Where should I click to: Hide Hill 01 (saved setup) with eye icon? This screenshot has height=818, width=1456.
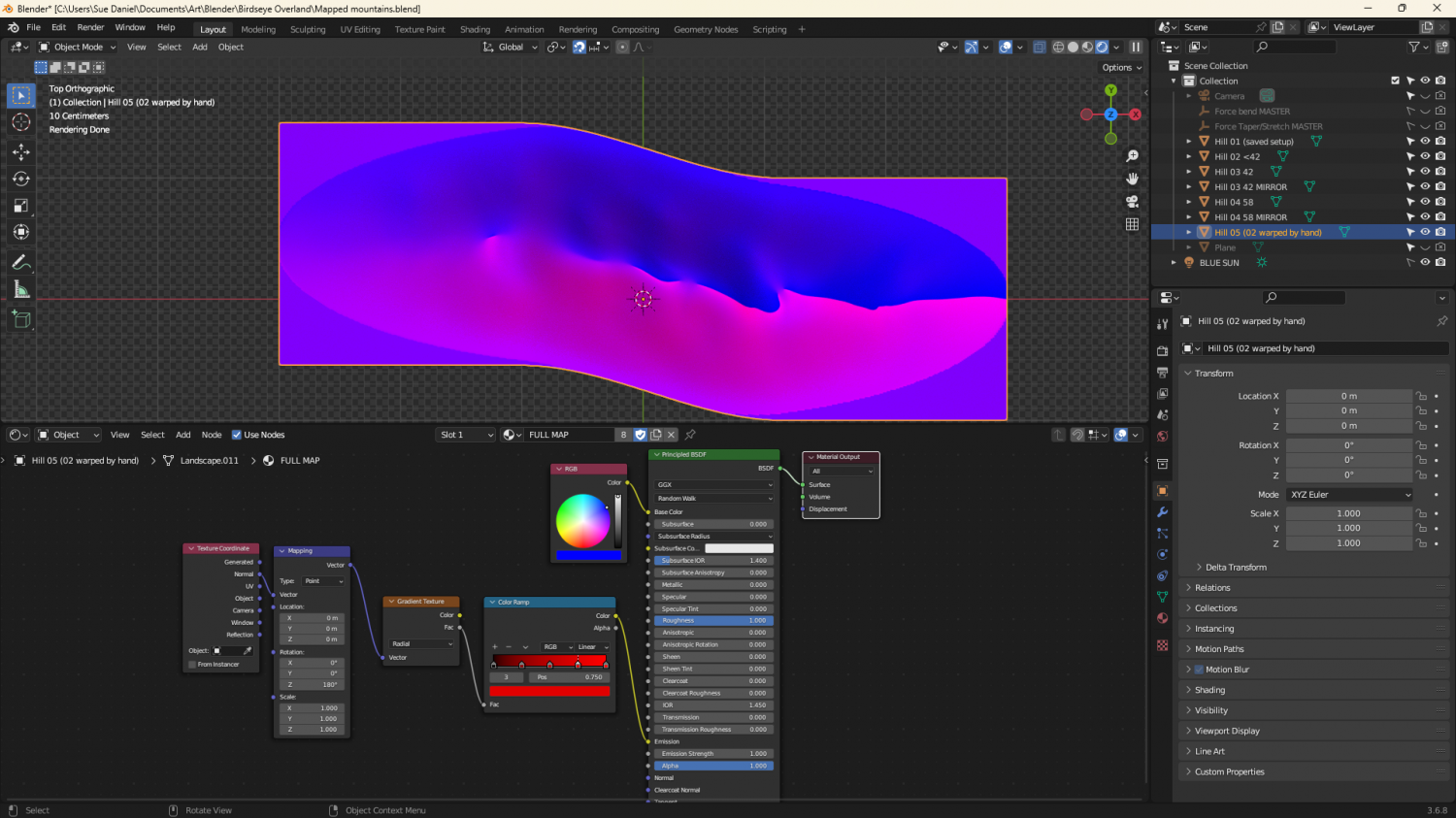tap(1425, 142)
